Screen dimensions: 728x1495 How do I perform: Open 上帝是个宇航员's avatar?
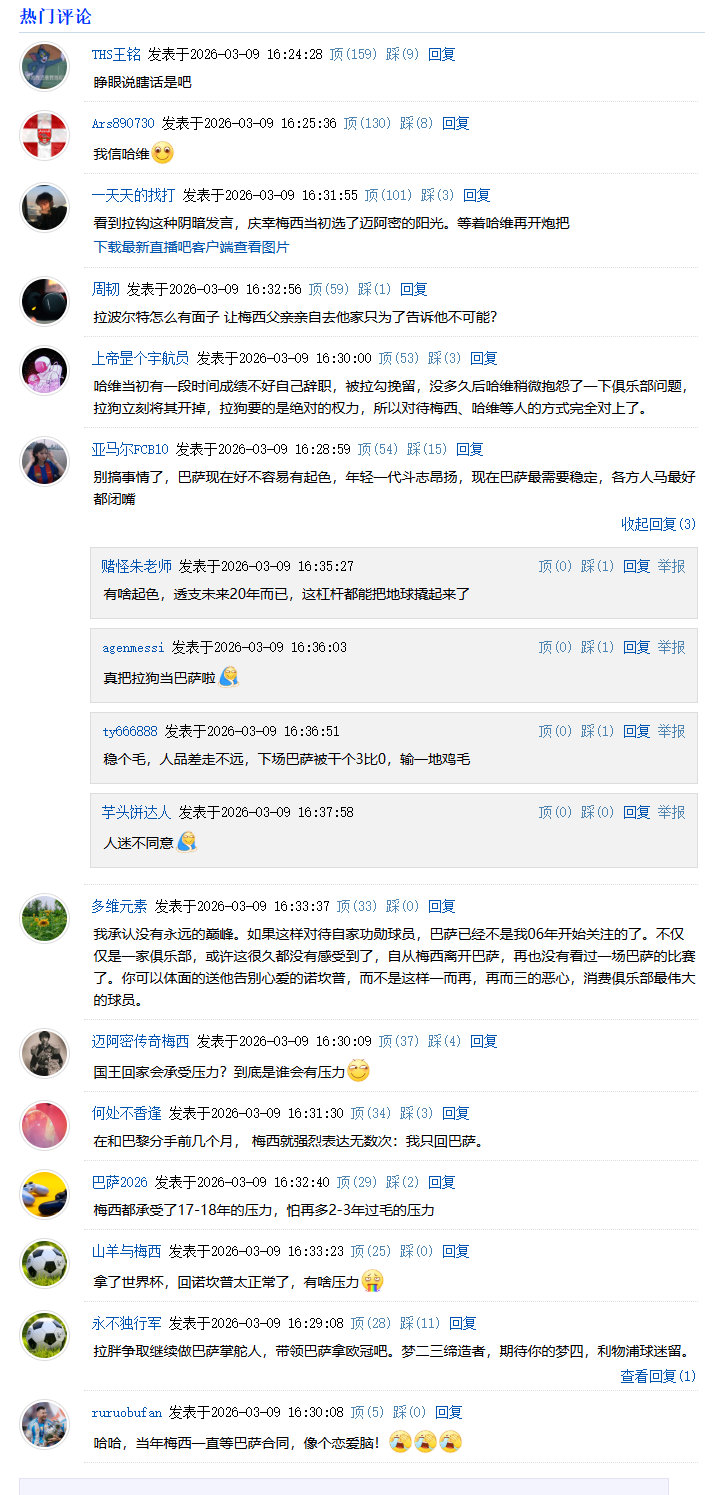(x=44, y=370)
